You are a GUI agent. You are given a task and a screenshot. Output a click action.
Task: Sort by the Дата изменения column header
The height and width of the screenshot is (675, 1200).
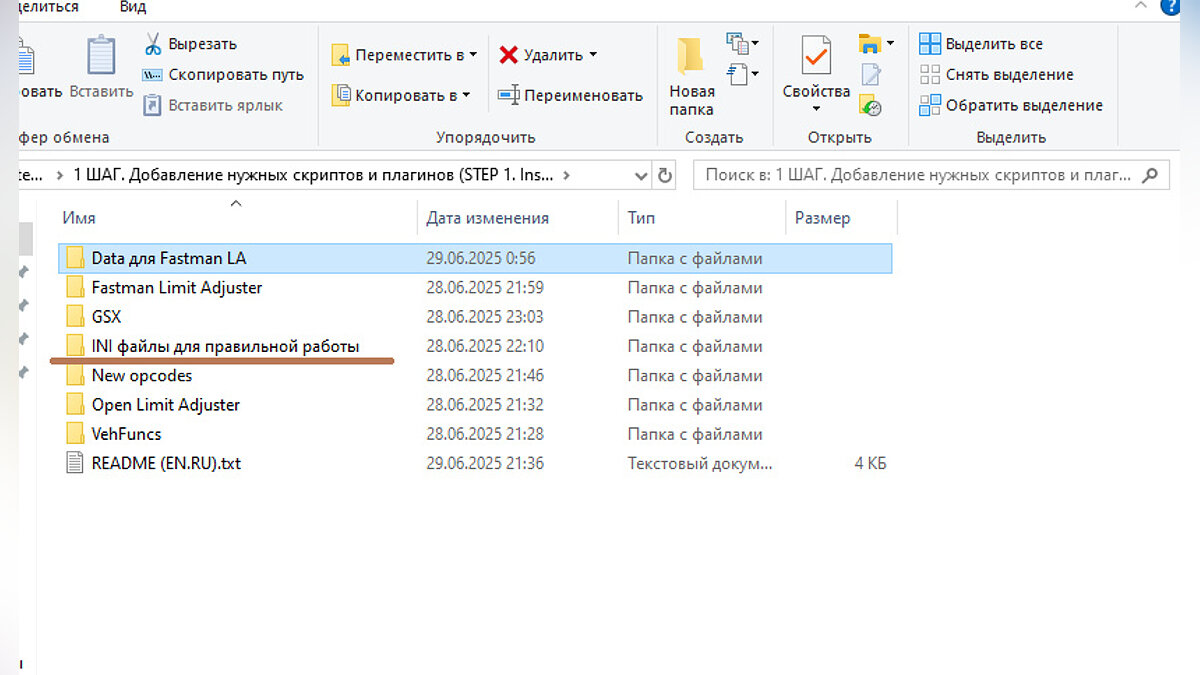coord(487,218)
